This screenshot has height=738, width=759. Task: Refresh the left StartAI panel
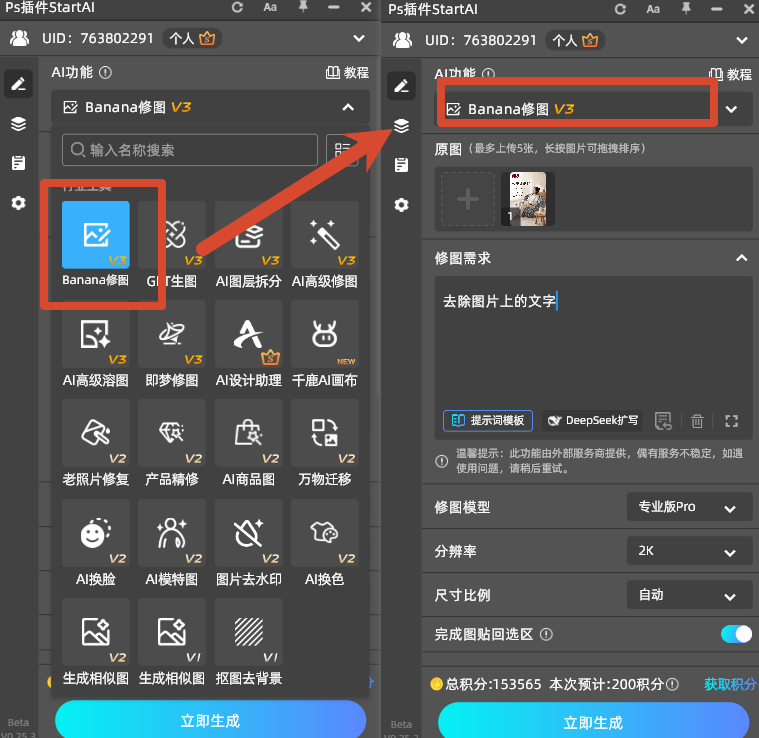click(237, 7)
